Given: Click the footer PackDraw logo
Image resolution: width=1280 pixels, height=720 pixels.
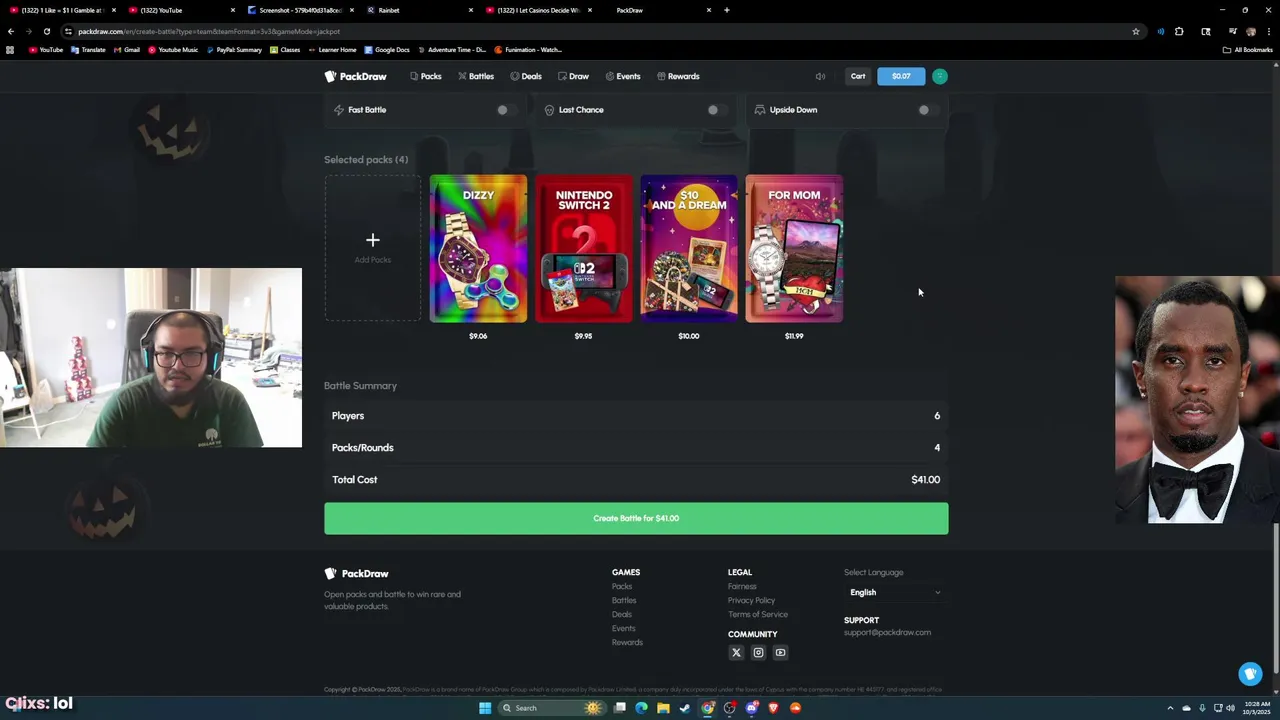Looking at the screenshot, I should 356,573.
